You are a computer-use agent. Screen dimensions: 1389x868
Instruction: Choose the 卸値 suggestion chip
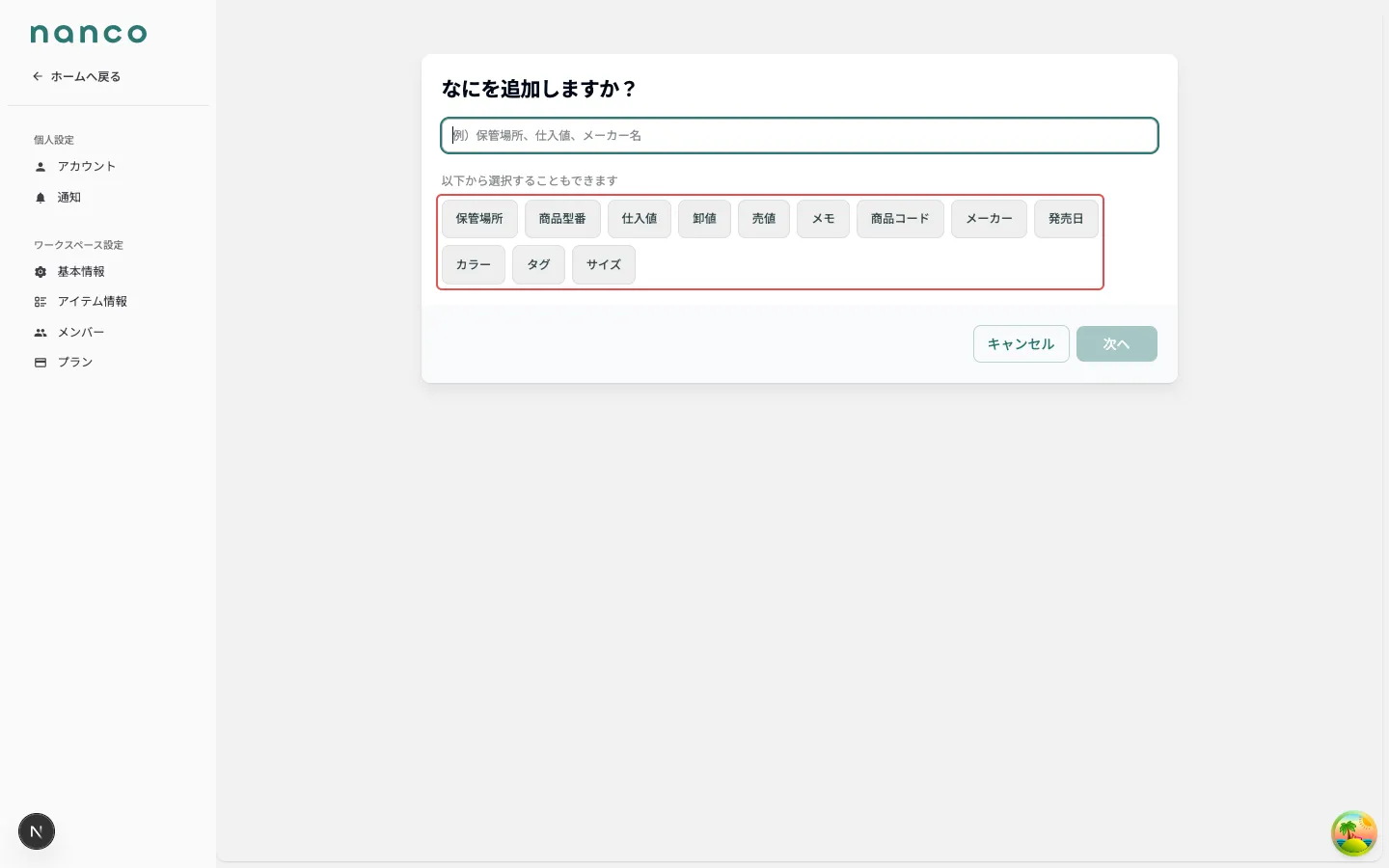pyautogui.click(x=704, y=219)
